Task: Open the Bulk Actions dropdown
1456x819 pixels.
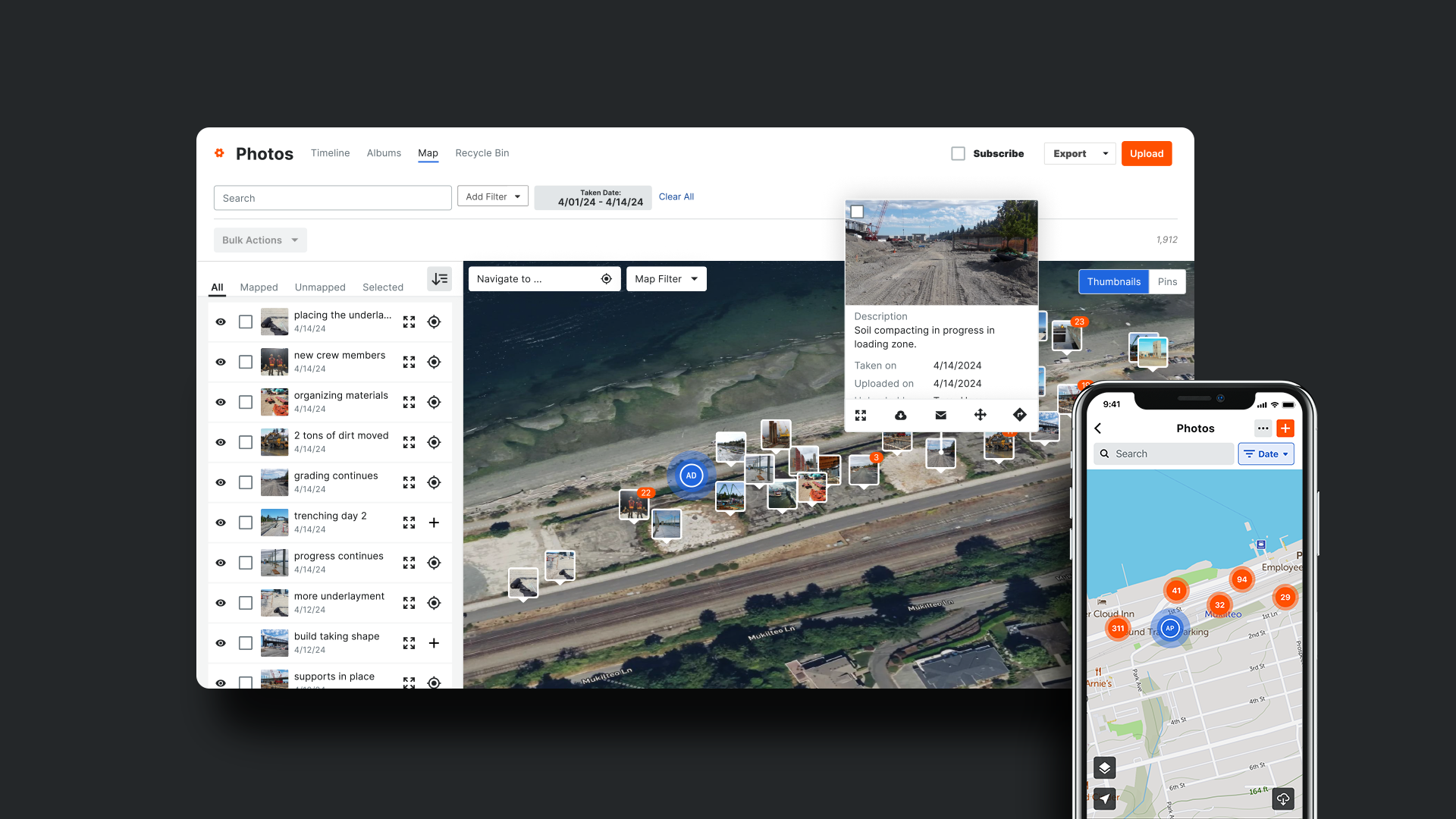Action: pyautogui.click(x=259, y=240)
